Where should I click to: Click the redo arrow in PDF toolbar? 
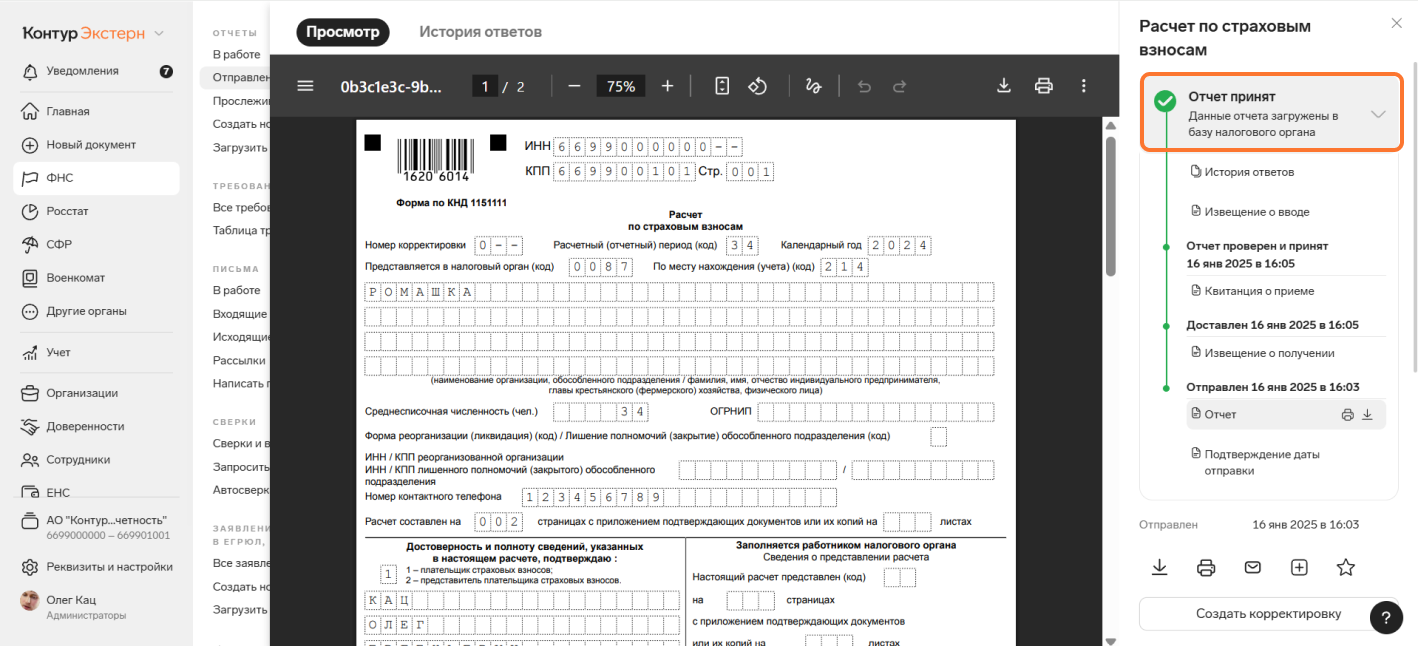click(x=899, y=86)
